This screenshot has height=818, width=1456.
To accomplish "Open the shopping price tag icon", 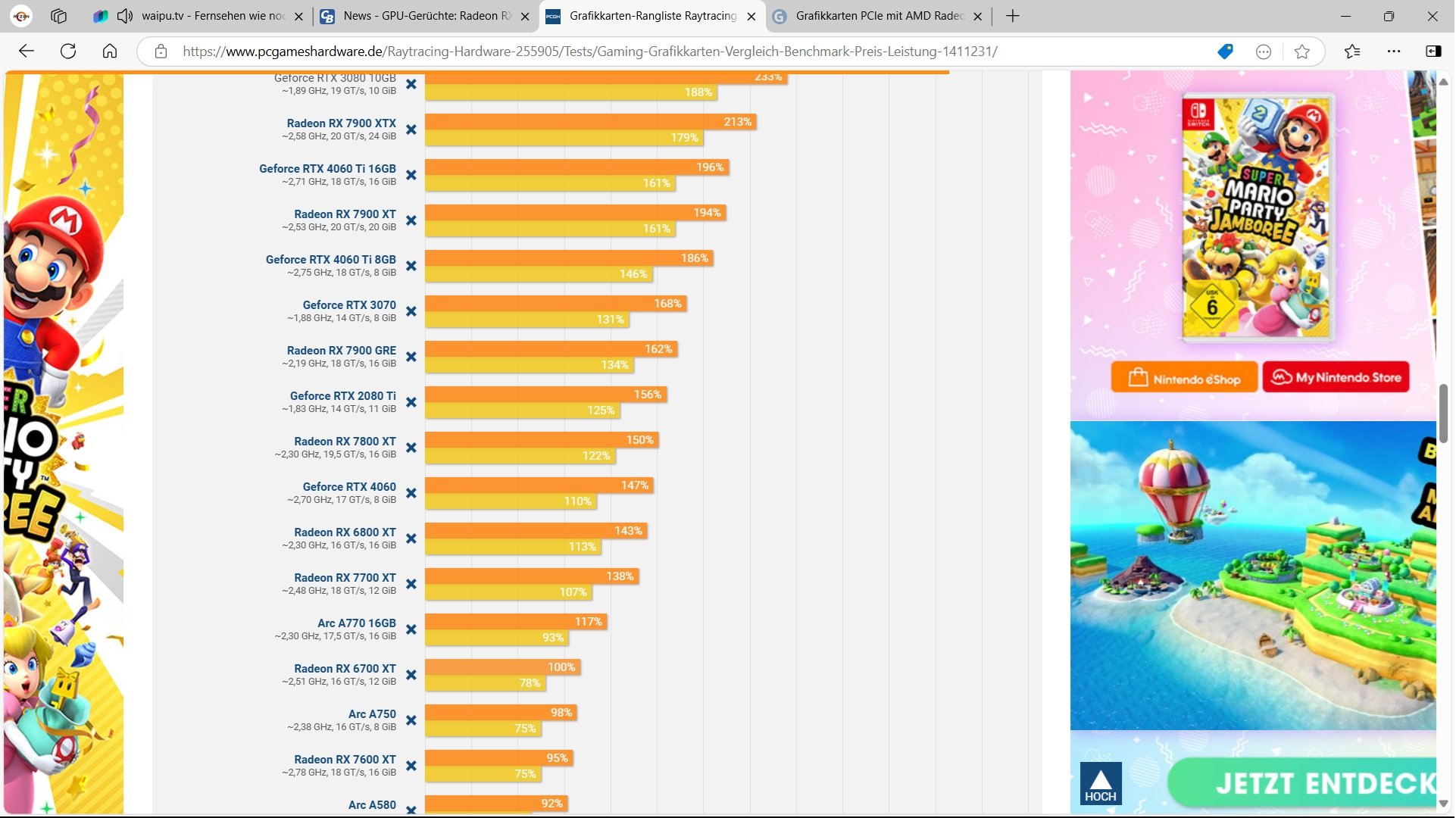I will point(1225,52).
